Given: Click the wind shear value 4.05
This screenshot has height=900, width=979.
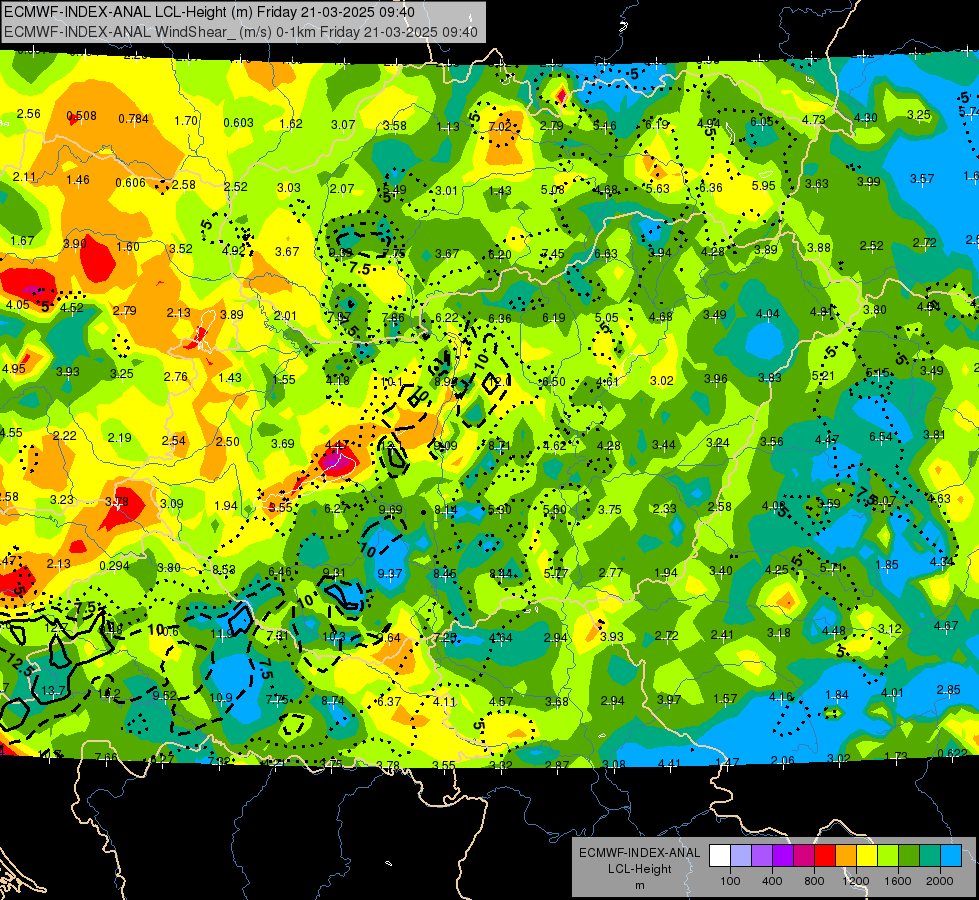Looking at the screenshot, I should click(x=17, y=305).
